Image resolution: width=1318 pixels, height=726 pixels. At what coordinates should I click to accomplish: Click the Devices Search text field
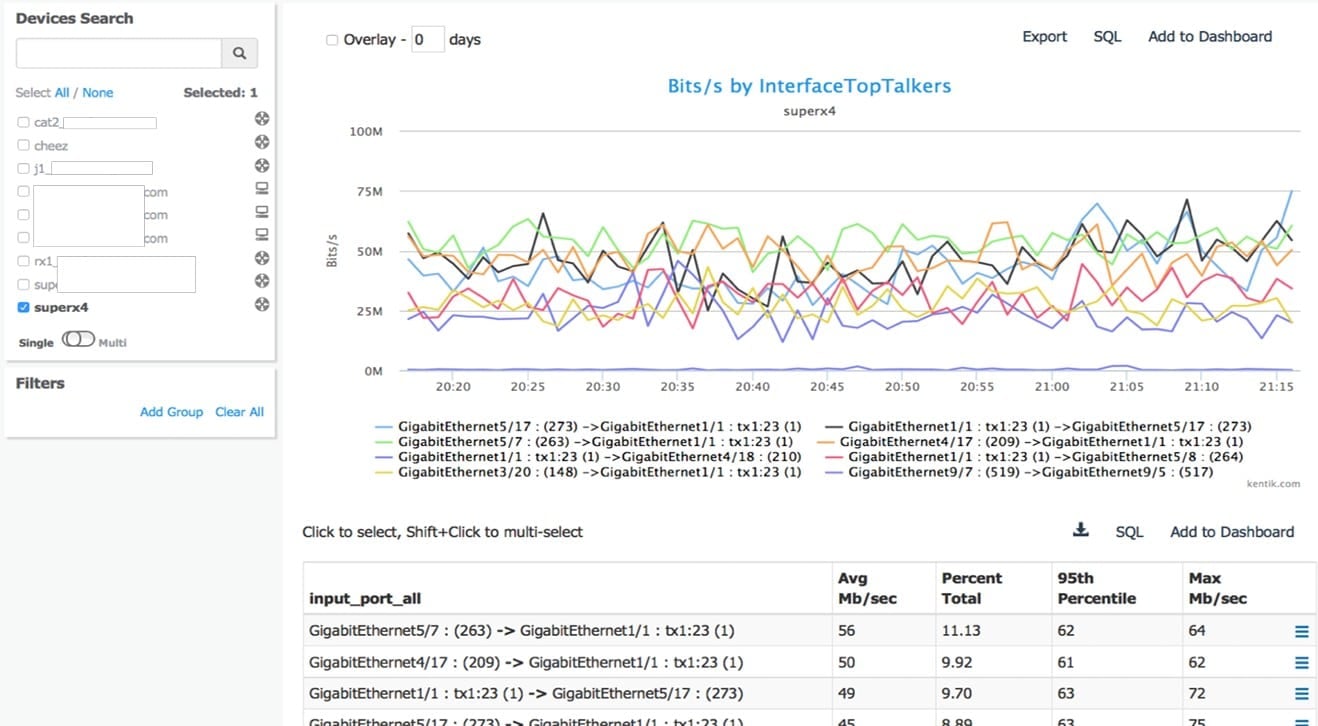point(119,53)
